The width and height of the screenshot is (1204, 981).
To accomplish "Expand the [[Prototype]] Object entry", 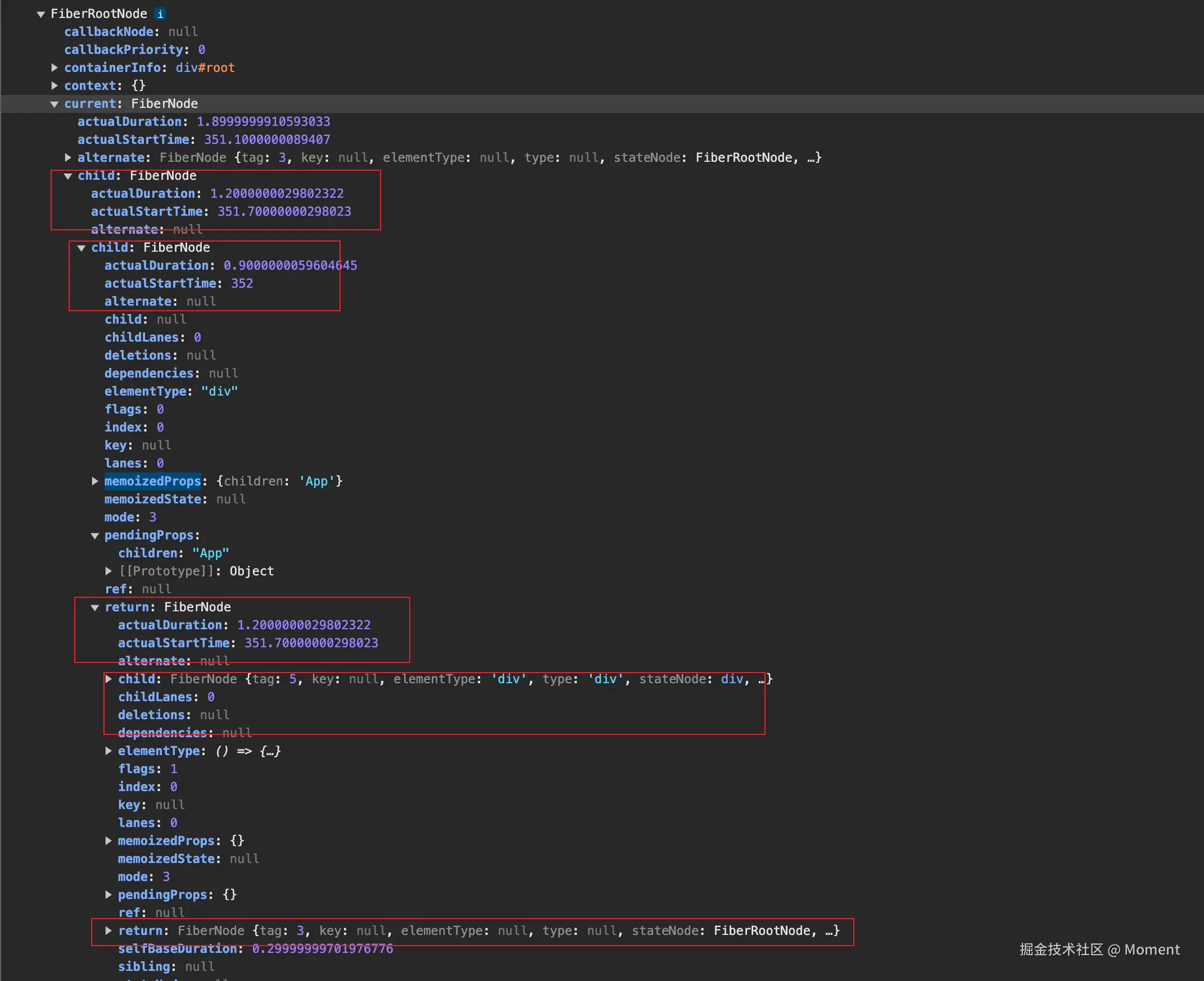I will click(108, 571).
